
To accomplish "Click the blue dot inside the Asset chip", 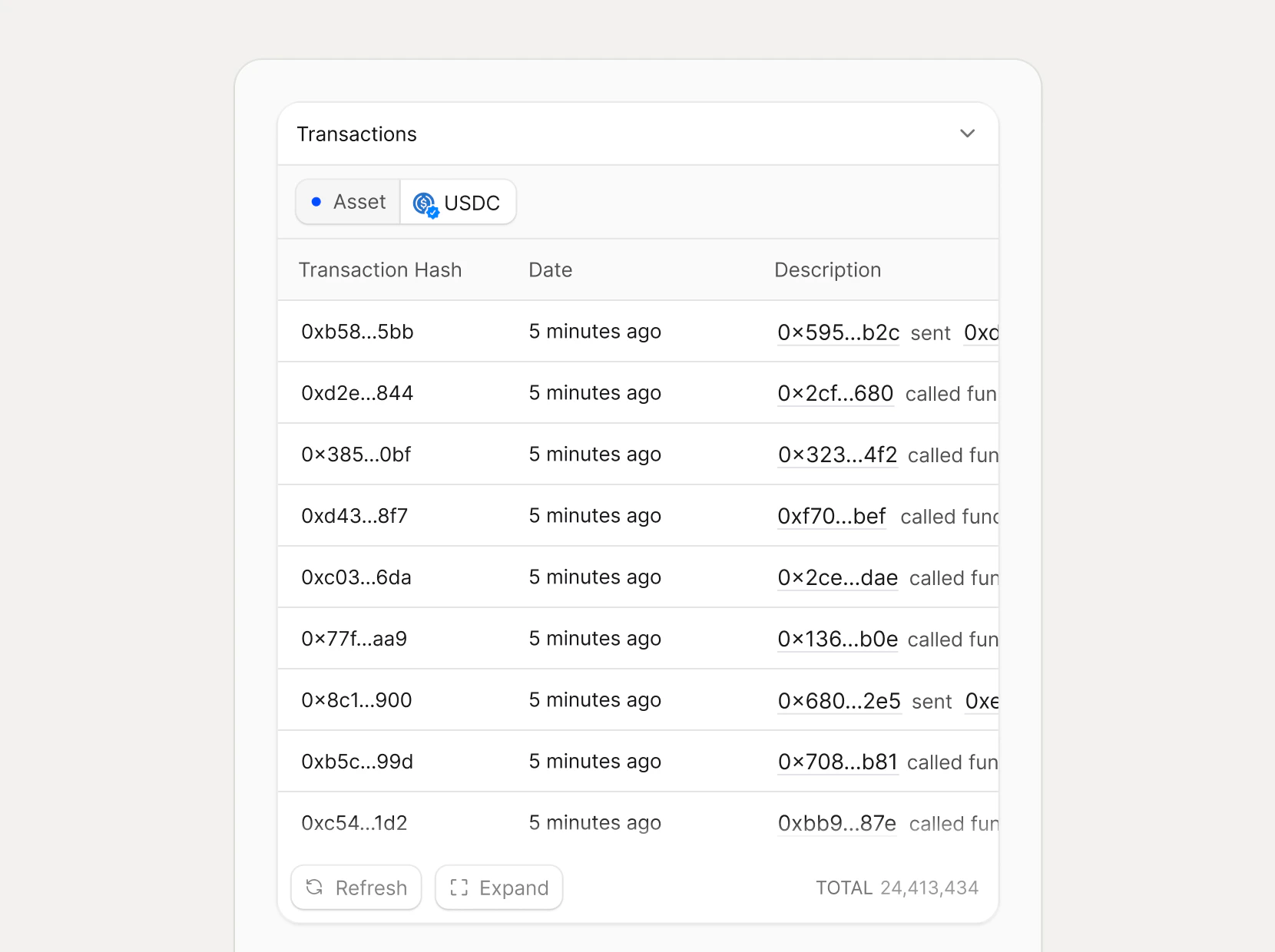I will pyautogui.click(x=316, y=202).
